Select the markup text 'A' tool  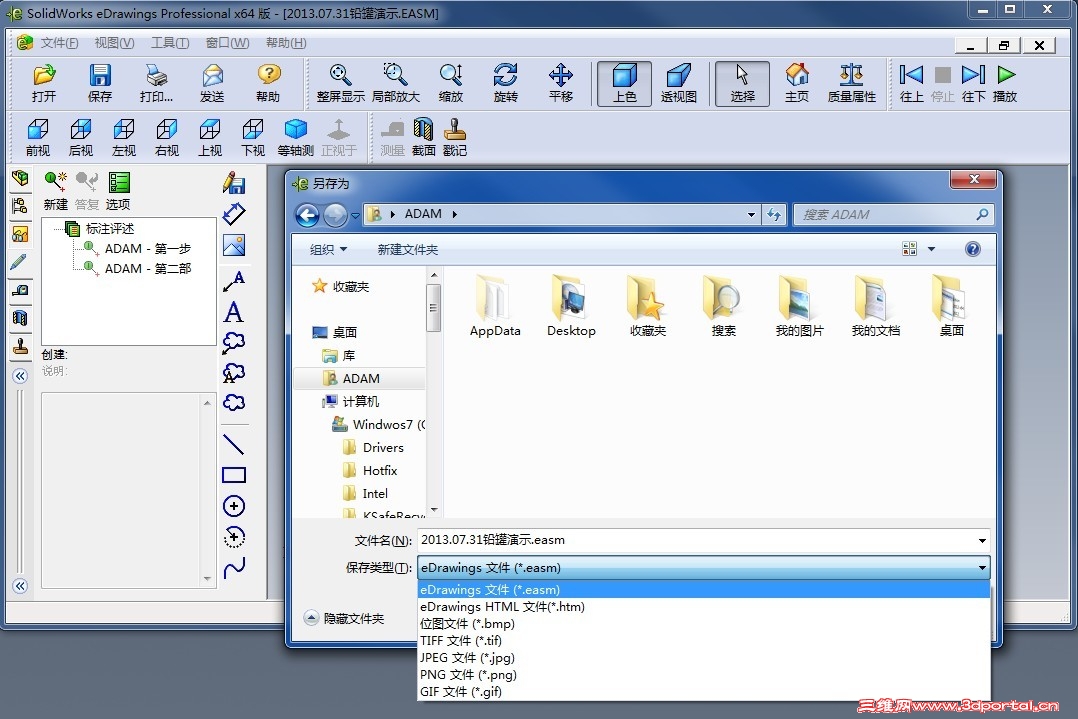pyautogui.click(x=234, y=312)
